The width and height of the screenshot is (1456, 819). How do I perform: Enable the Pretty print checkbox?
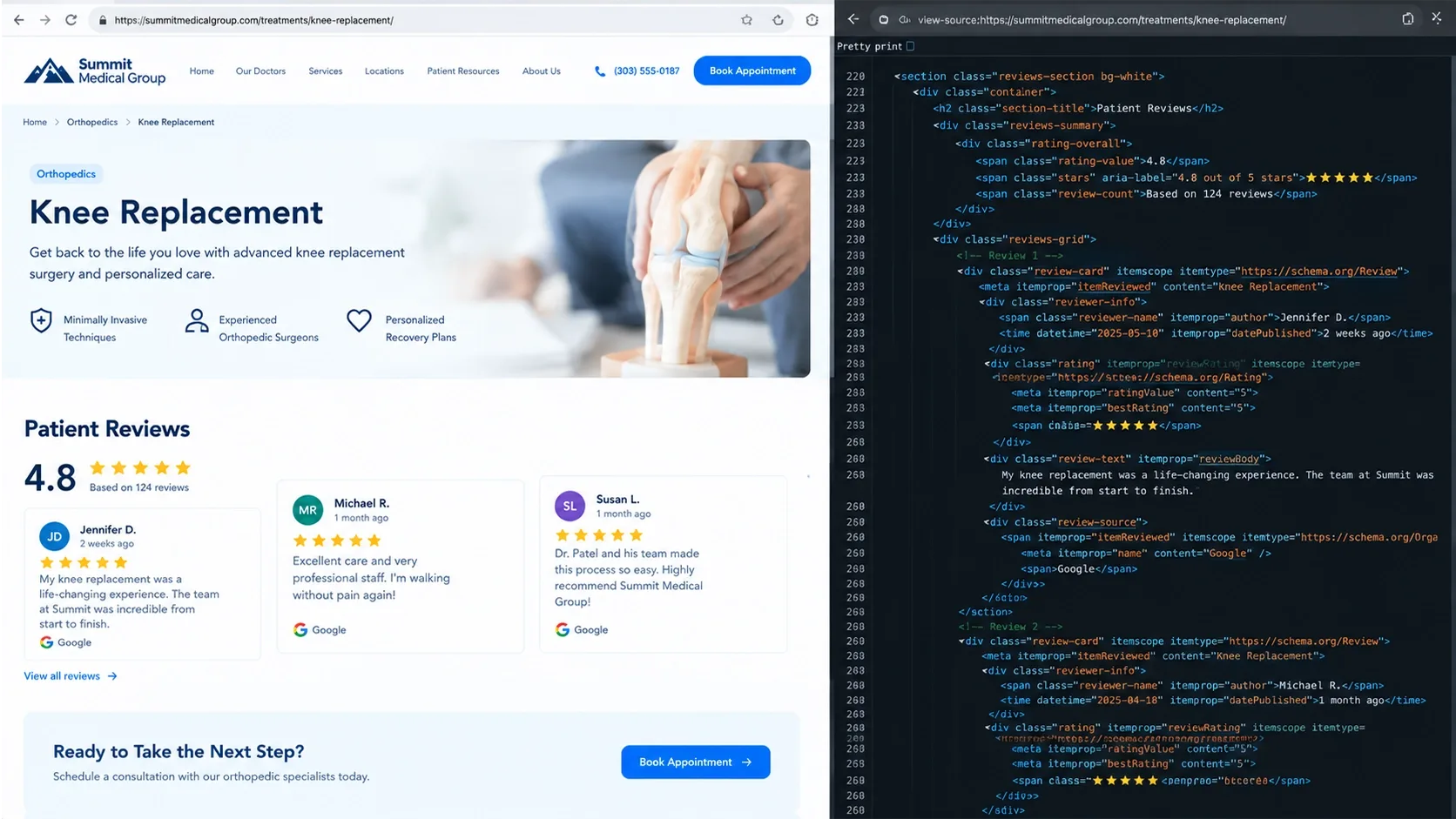pos(910,46)
